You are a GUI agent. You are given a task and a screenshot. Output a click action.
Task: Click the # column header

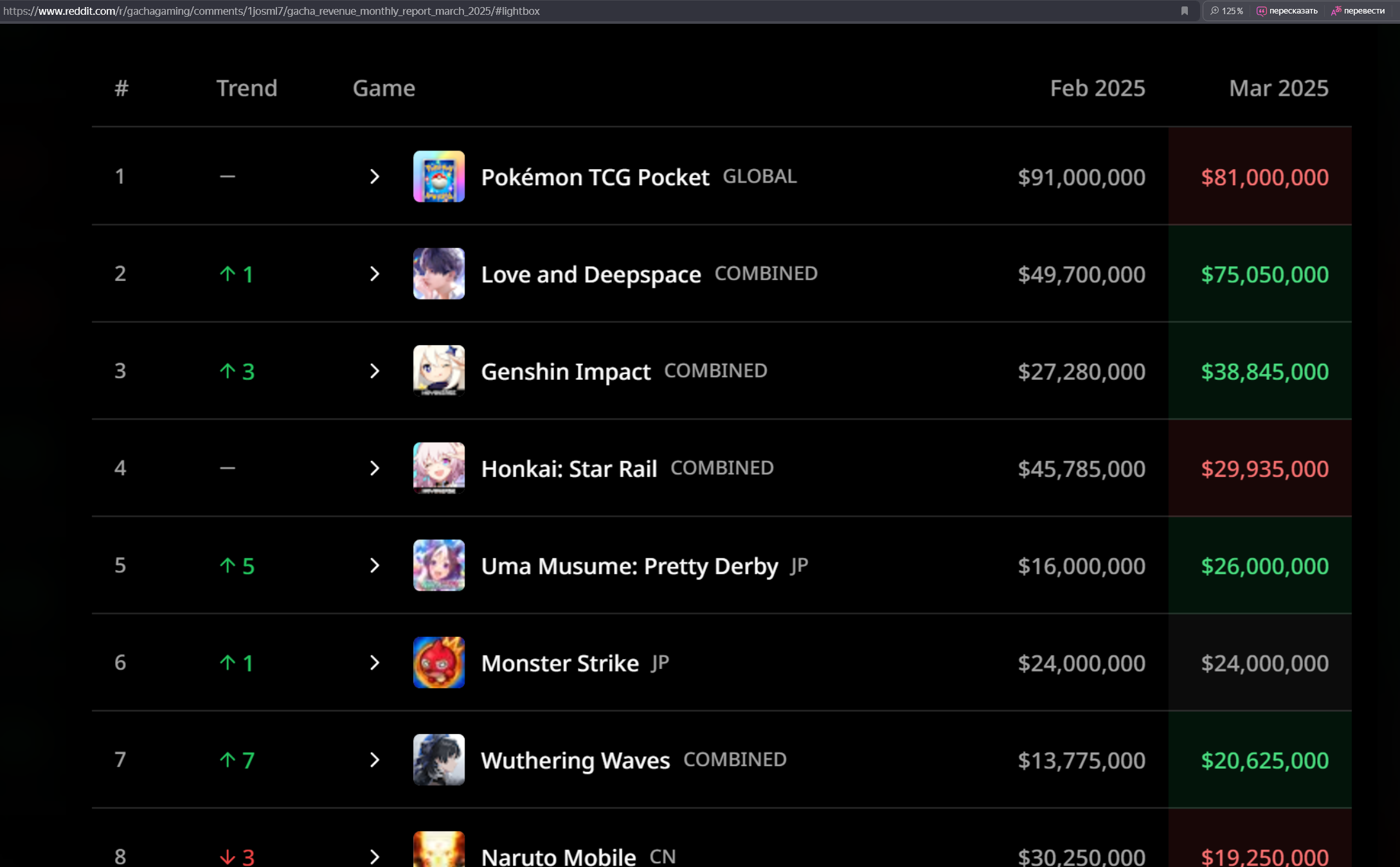[x=121, y=88]
